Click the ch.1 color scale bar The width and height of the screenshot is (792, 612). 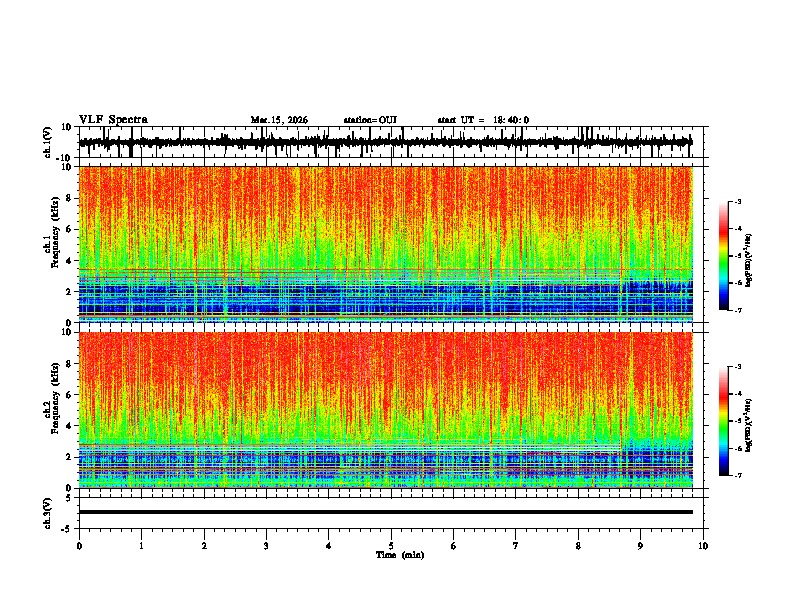click(724, 256)
